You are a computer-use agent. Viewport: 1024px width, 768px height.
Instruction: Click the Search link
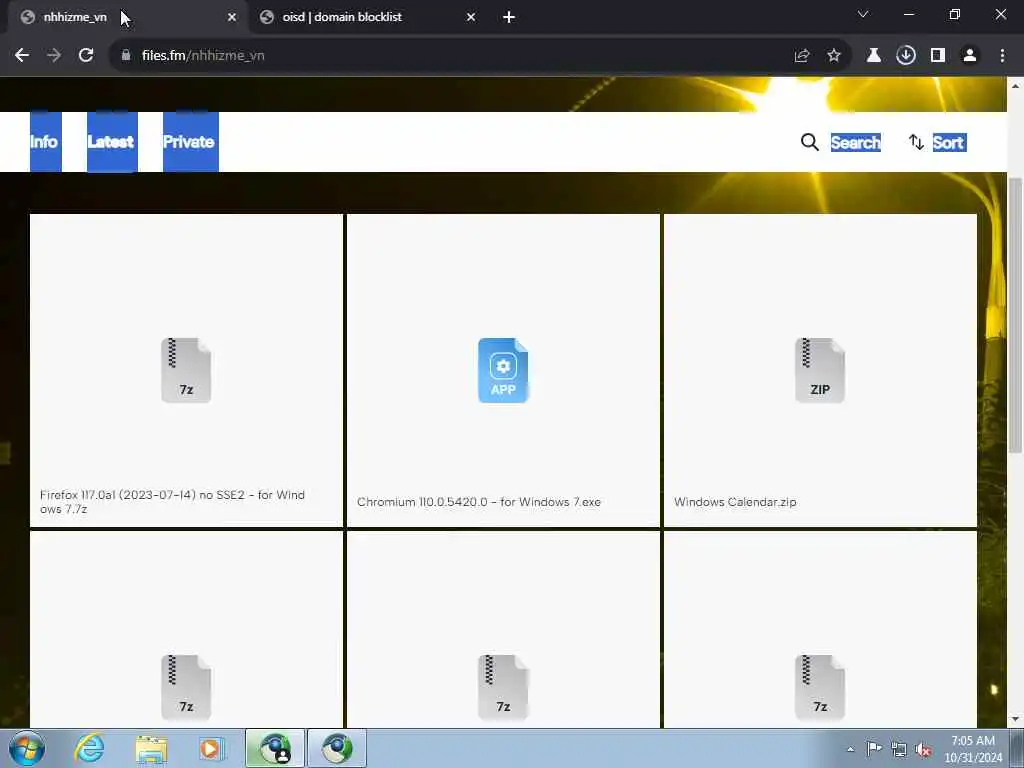856,142
